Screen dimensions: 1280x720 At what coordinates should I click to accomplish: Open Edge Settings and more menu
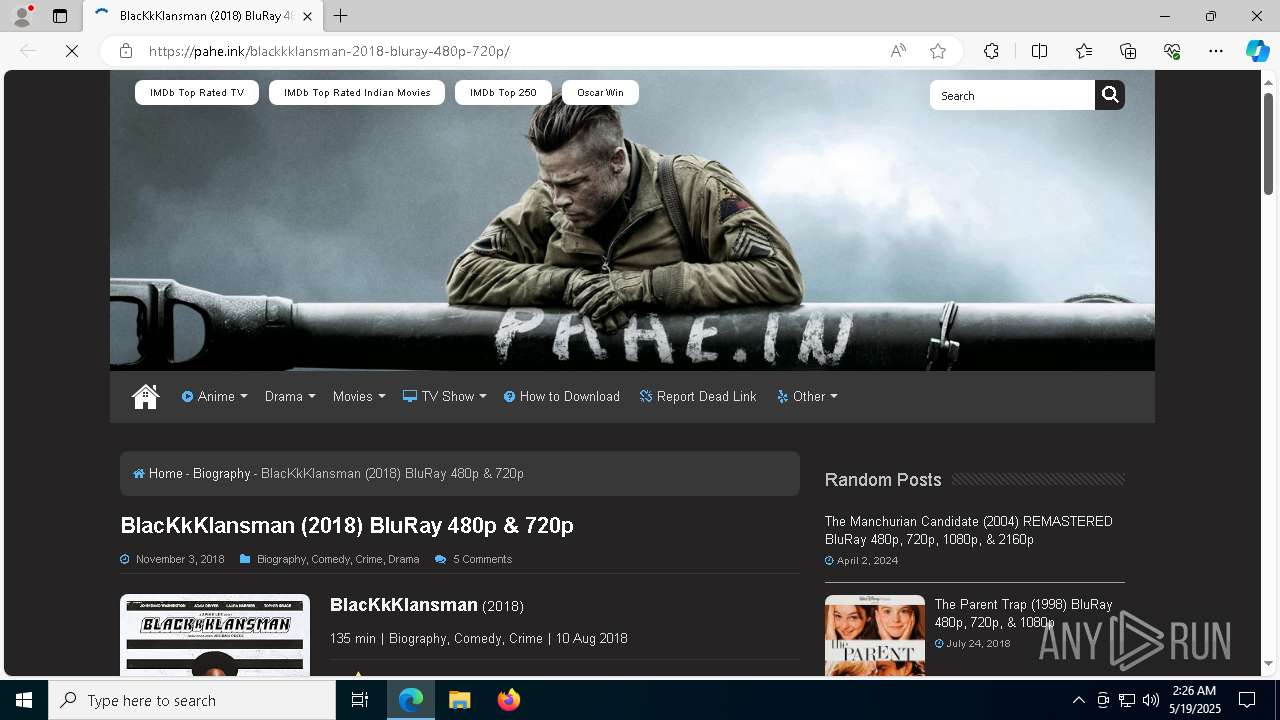coord(1216,51)
